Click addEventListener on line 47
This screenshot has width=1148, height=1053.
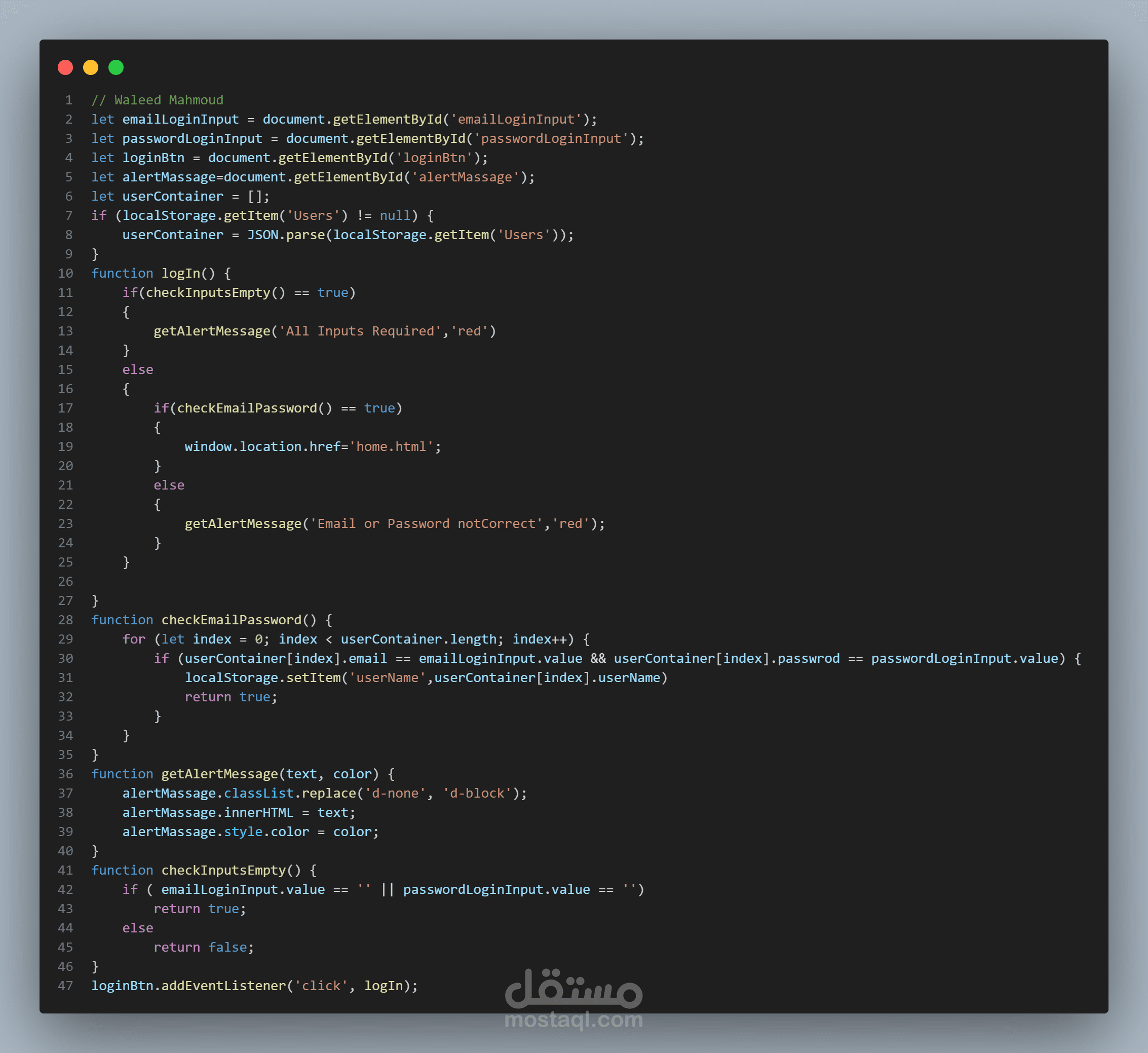coord(223,986)
